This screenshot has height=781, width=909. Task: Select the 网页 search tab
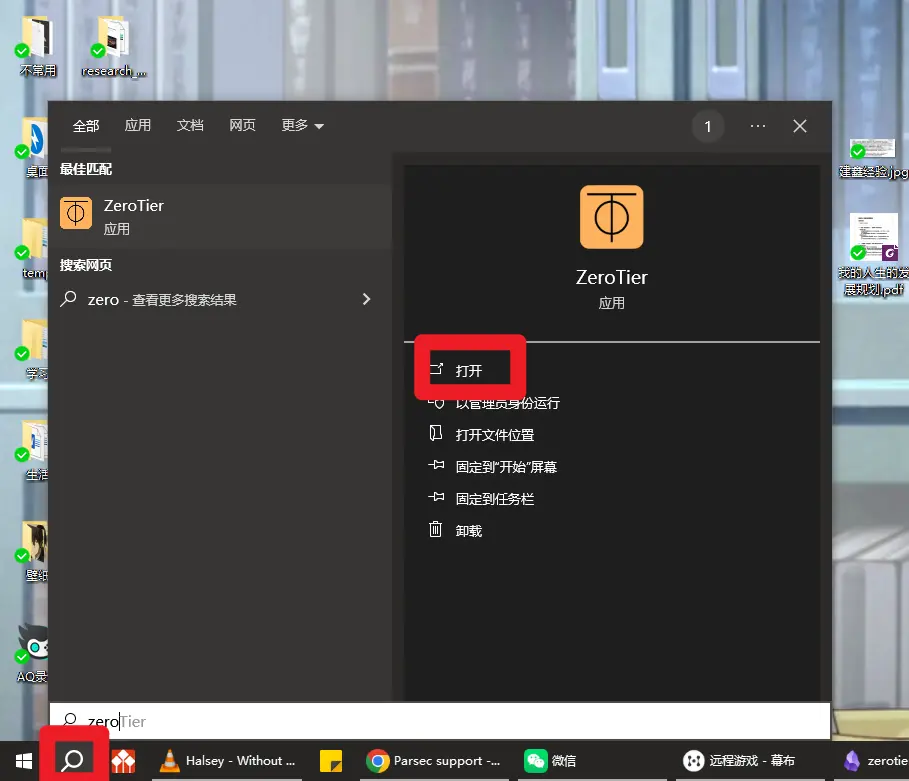point(242,126)
